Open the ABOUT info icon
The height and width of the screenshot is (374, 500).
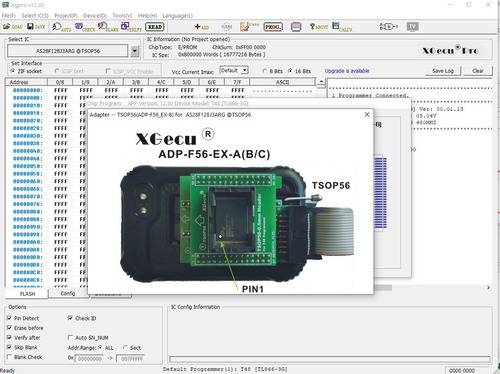pyautogui.click(x=318, y=27)
